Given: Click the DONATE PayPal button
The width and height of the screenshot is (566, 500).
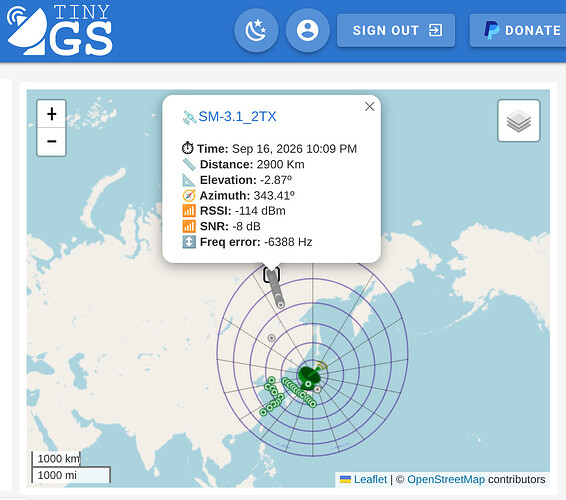Looking at the screenshot, I should click(x=518, y=30).
